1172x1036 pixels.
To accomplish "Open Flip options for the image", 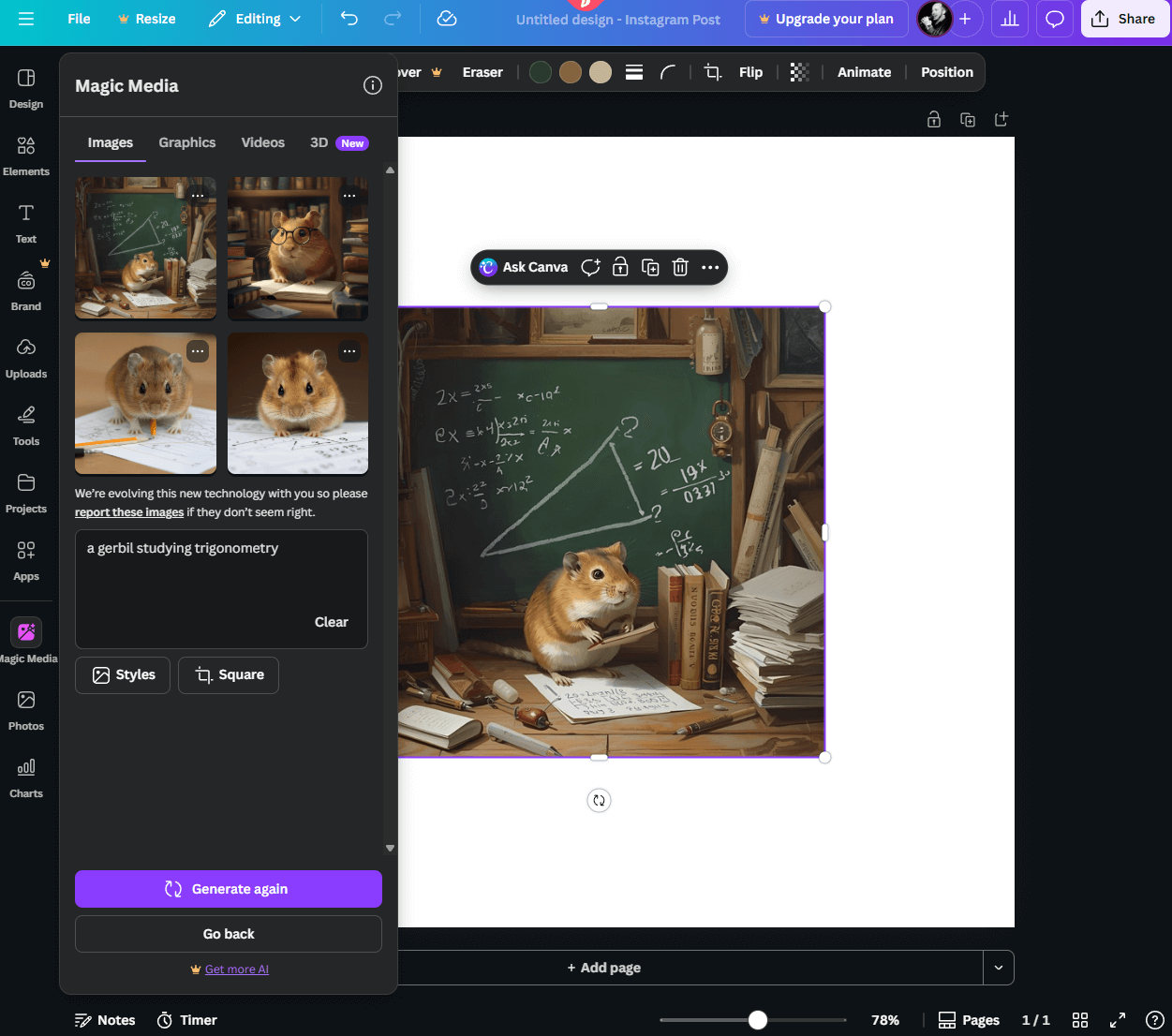I will point(750,71).
